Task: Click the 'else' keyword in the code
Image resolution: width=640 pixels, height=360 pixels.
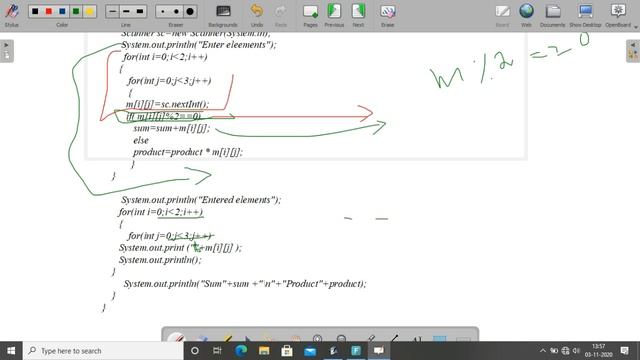Action: click(141, 140)
